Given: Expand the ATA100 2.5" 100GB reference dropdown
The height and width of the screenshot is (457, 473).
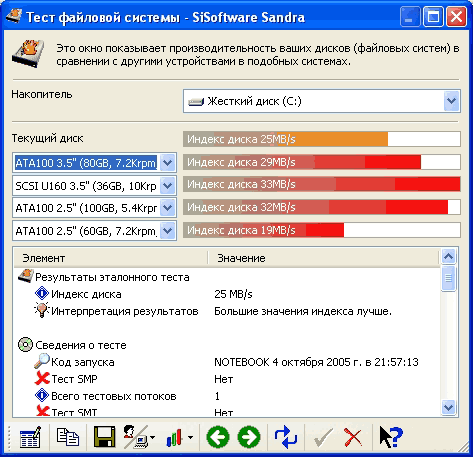Looking at the screenshot, I should click(x=167, y=208).
